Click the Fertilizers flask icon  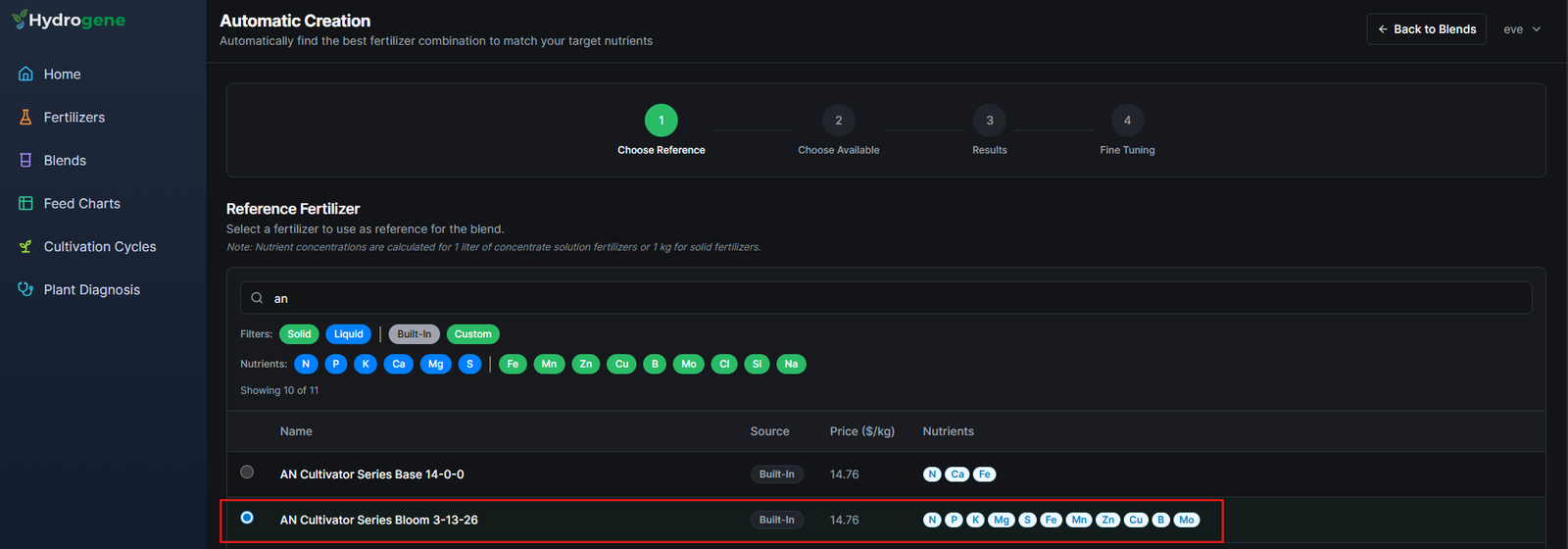point(25,117)
